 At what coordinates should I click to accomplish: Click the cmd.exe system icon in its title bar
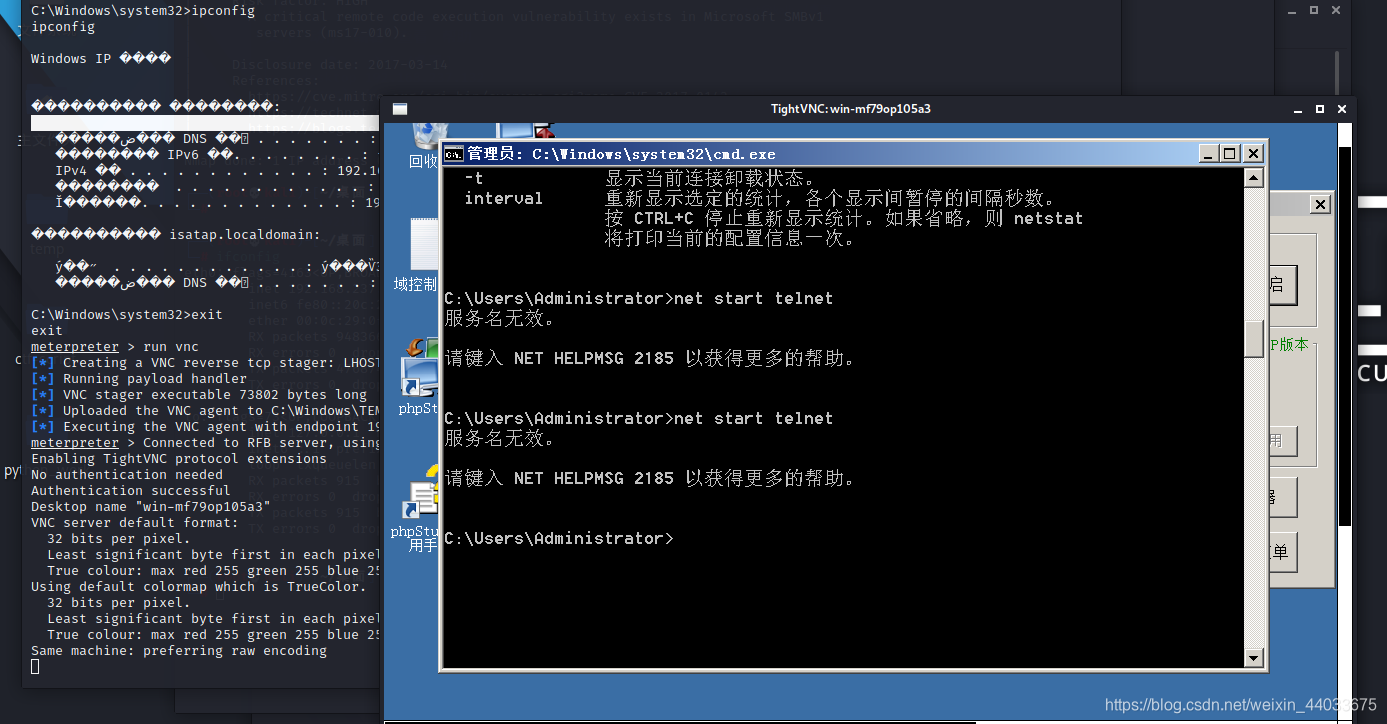pyautogui.click(x=454, y=154)
